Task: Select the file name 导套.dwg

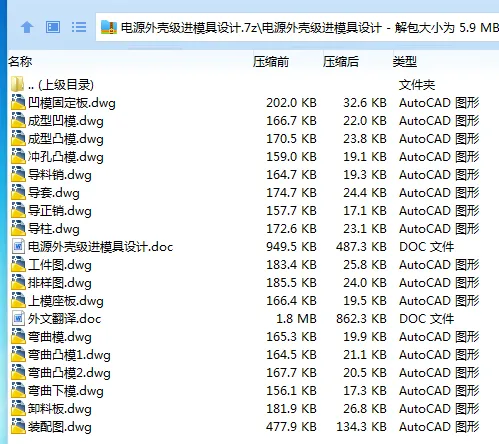Action: coord(54,193)
